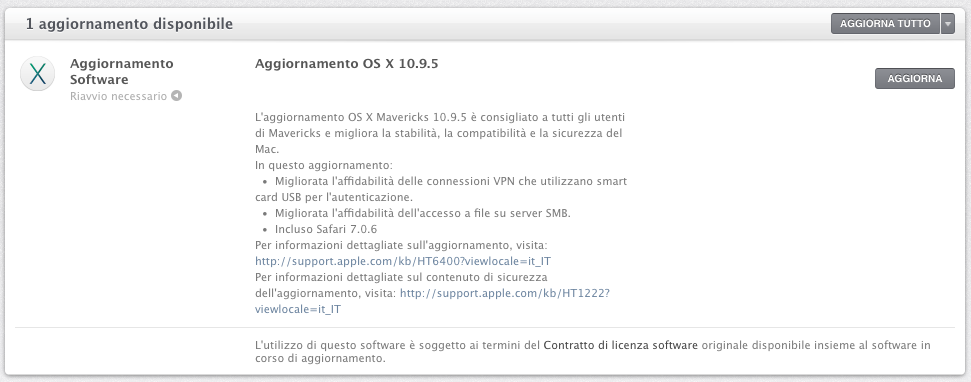Open the HT6400 support link

pos(403,261)
